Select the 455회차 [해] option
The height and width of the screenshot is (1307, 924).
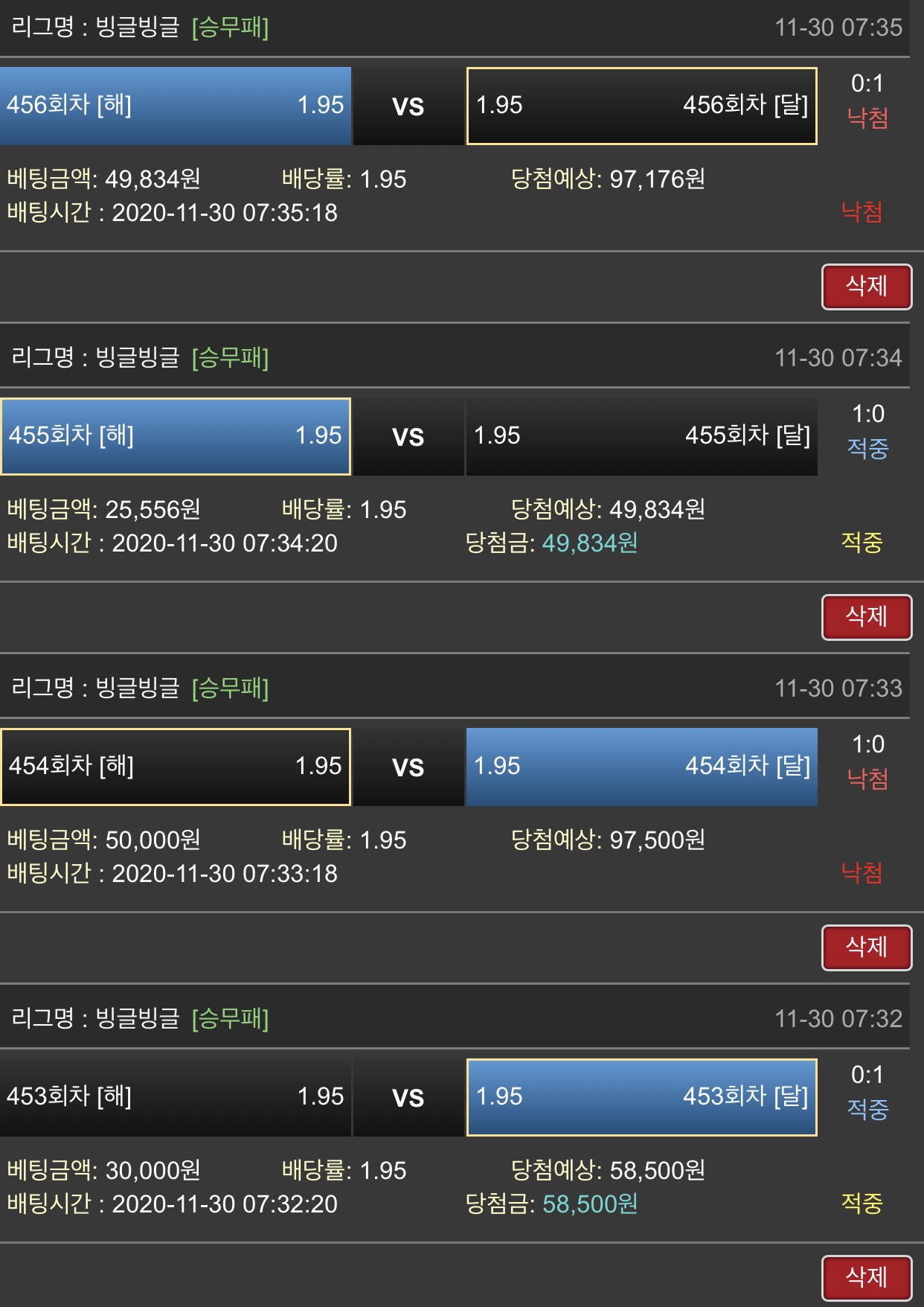[x=176, y=436]
